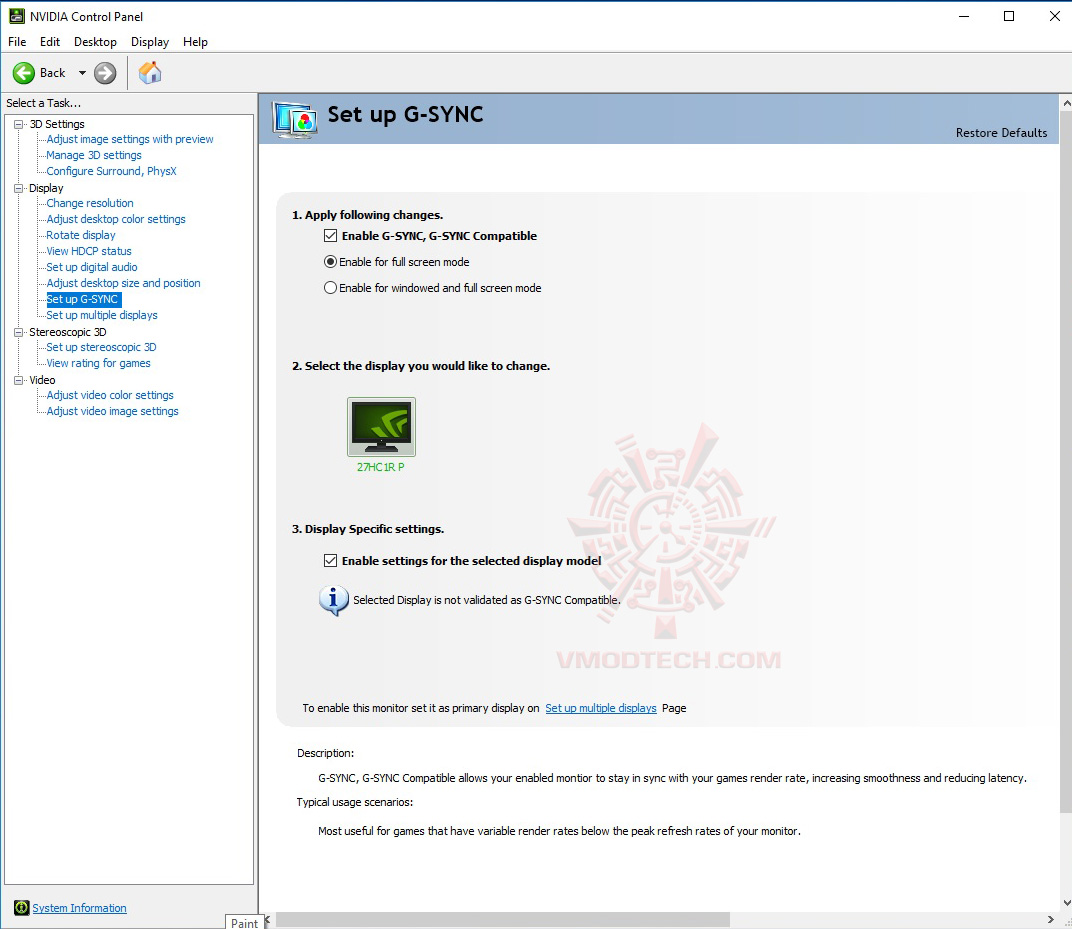Open Set up stereoscopic 3D
1072x929 pixels.
click(x=101, y=347)
